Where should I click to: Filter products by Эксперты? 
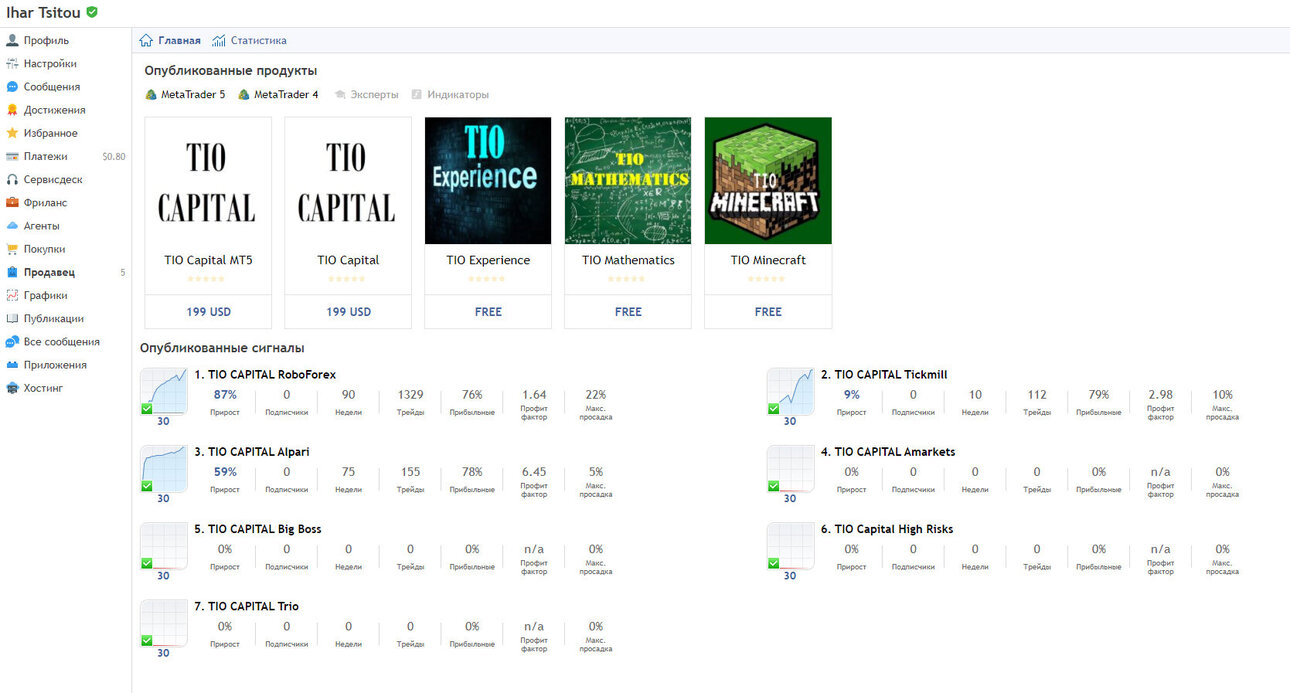coord(374,95)
